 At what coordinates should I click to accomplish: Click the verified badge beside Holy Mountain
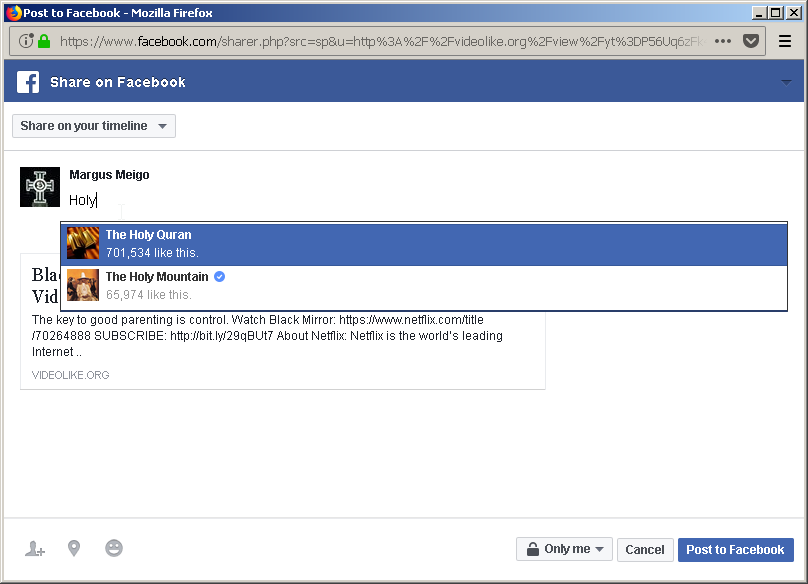220,277
